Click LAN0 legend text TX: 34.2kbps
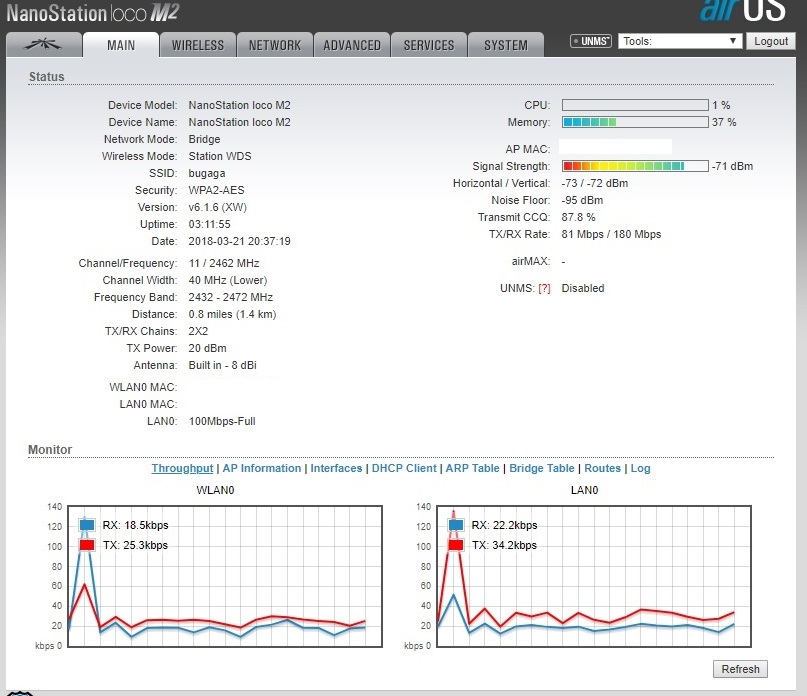 pos(504,545)
